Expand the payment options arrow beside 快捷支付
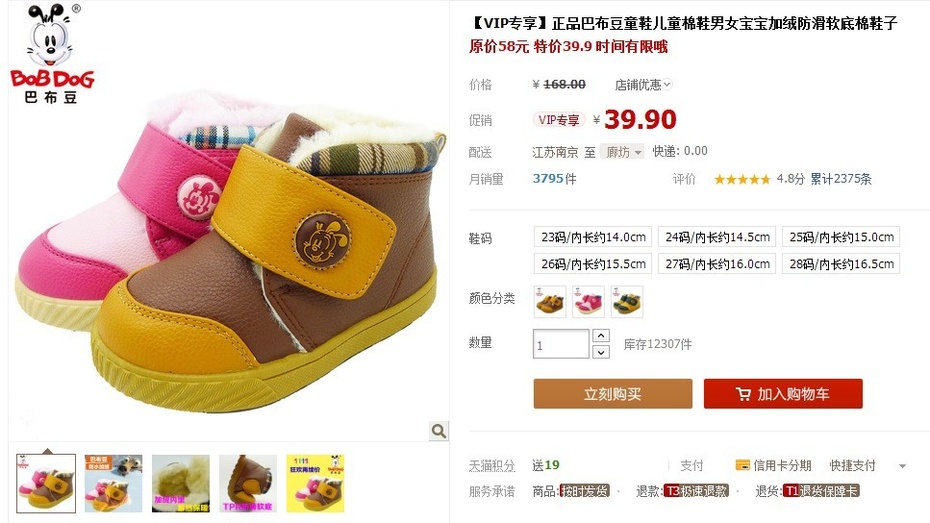The image size is (930, 523). click(x=902, y=466)
